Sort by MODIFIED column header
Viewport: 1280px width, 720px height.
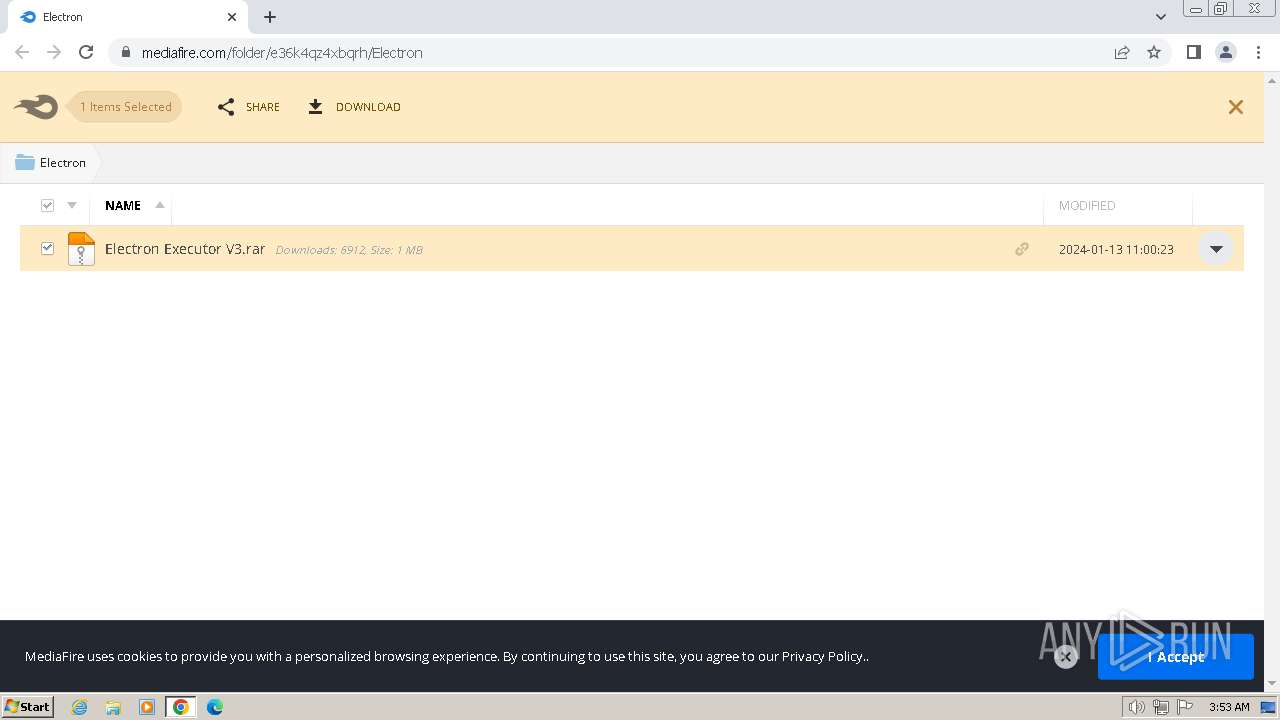click(x=1087, y=205)
